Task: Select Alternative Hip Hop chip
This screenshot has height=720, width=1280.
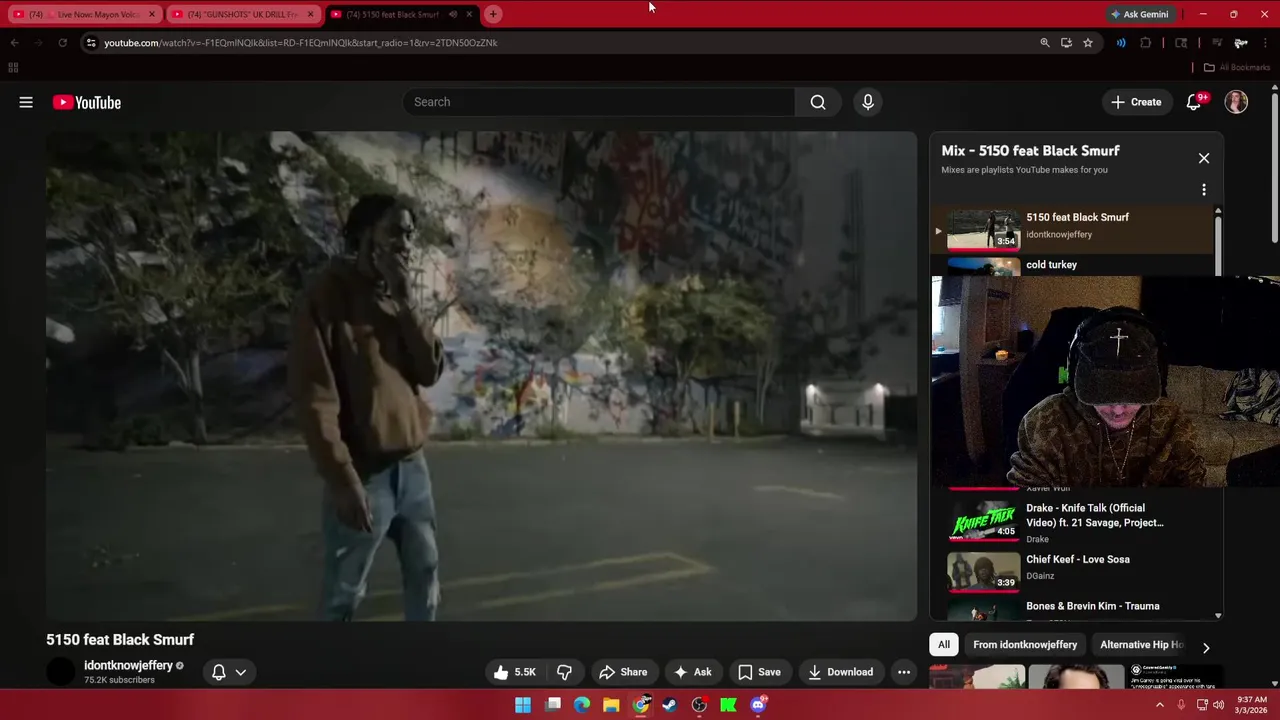Action: [1141, 645]
